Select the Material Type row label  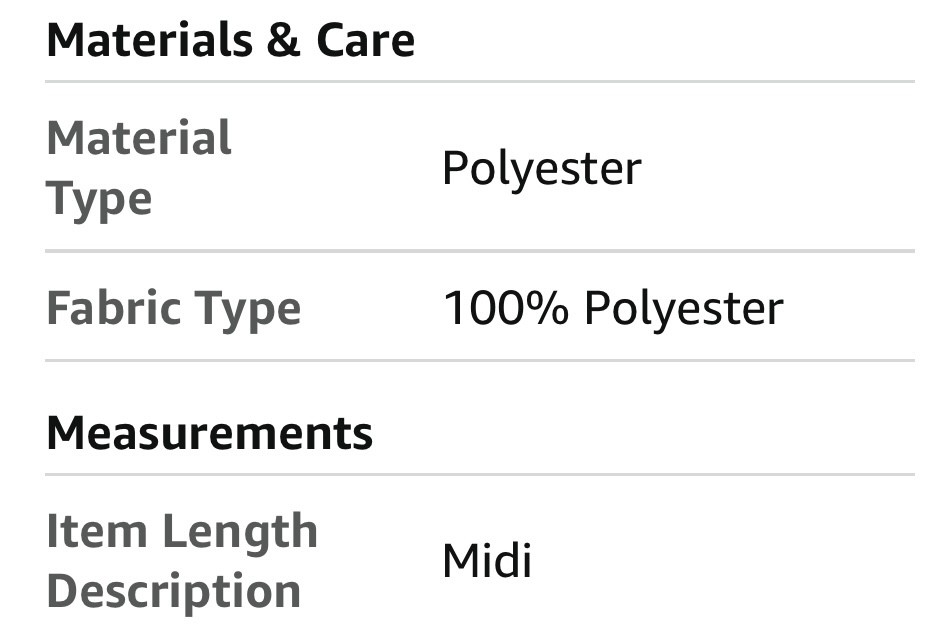coord(139,167)
